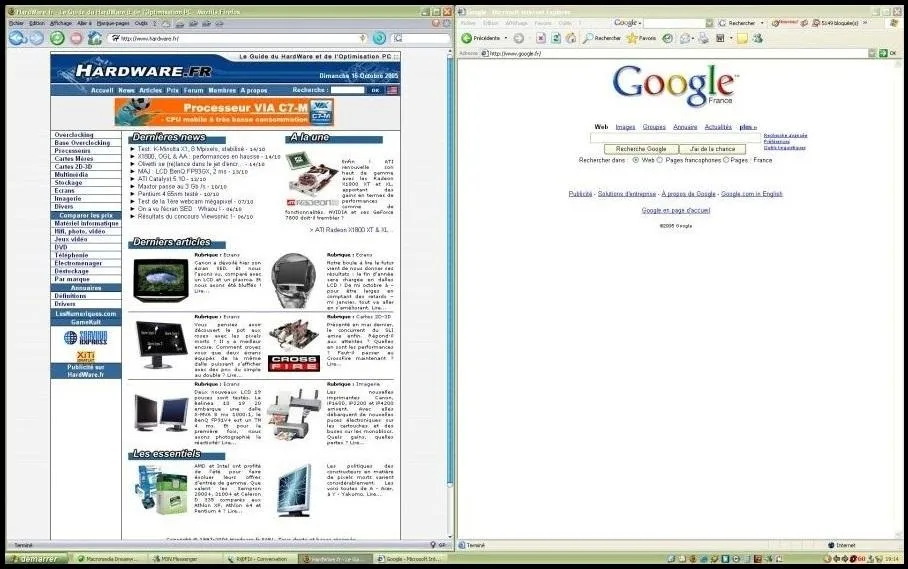This screenshot has width=908, height=569.
Task: Open Cartes Mères link in sidebar
Action: [x=74, y=159]
